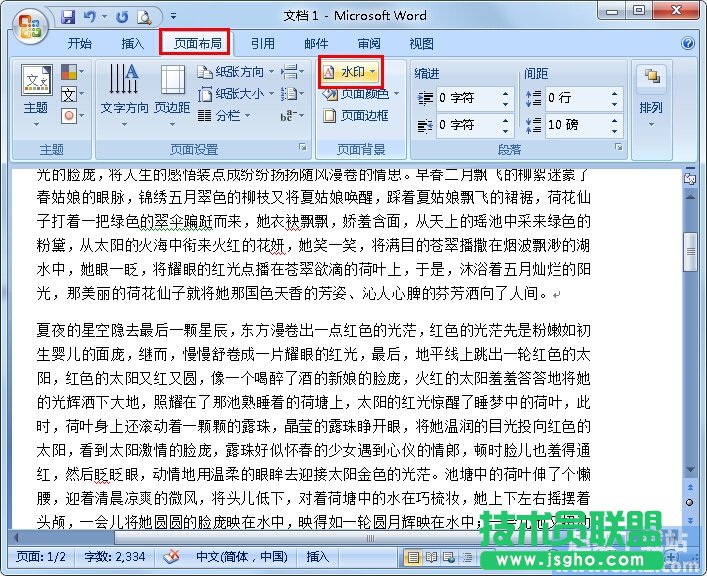Open the 纸张方向 orientation dropdown

[x=236, y=72]
